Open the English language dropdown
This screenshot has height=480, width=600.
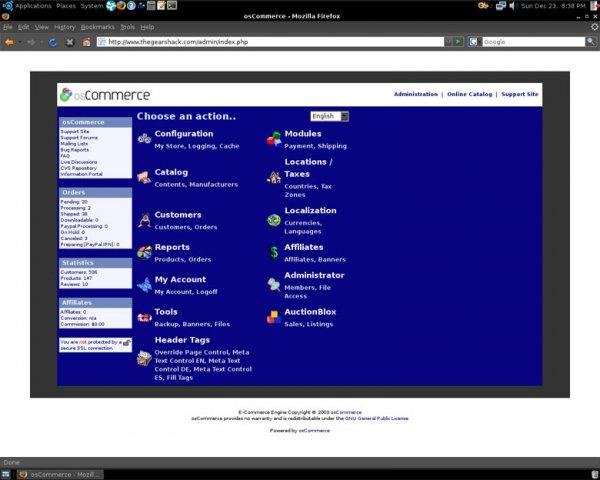329,116
